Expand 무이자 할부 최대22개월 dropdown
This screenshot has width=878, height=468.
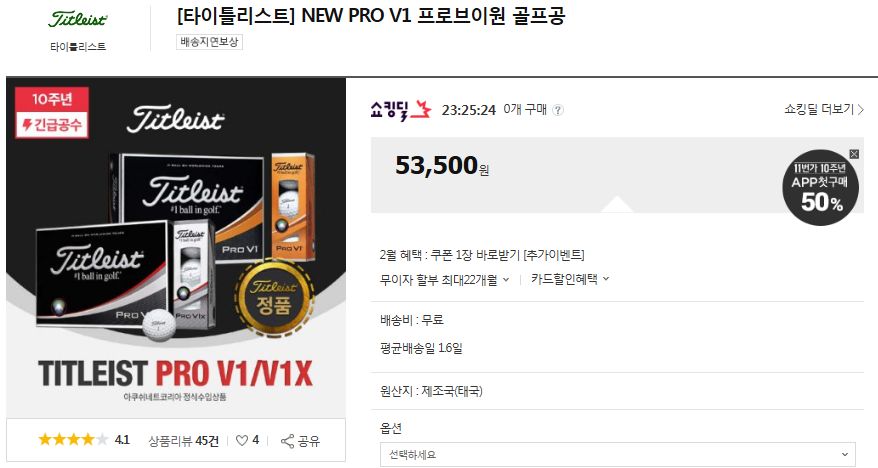(x=445, y=279)
